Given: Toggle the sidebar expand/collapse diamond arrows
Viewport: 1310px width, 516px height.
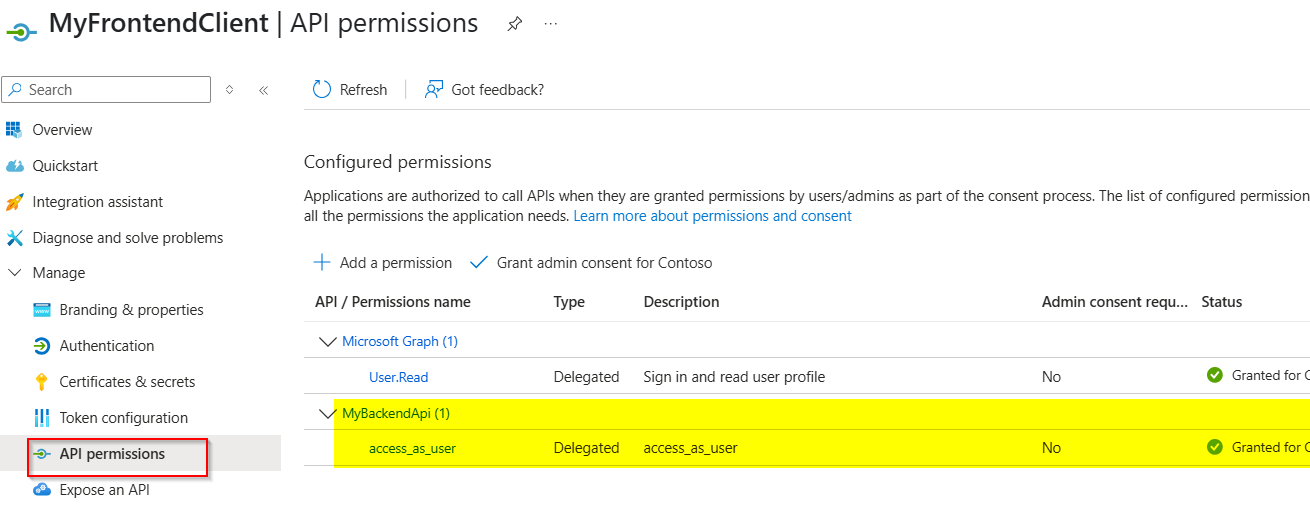Looking at the screenshot, I should [229, 90].
